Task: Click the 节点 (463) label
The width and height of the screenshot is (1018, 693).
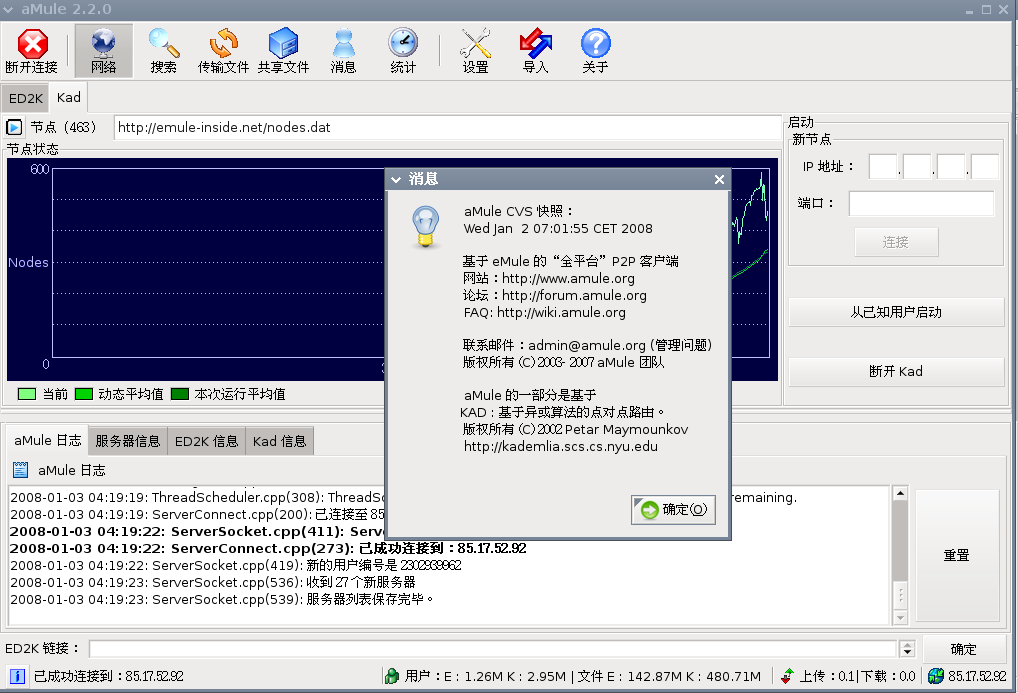Action: point(64,127)
